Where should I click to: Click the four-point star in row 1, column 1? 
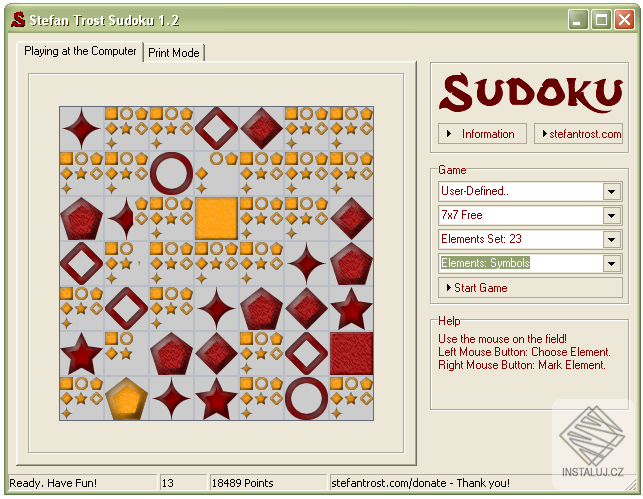pos(82,128)
